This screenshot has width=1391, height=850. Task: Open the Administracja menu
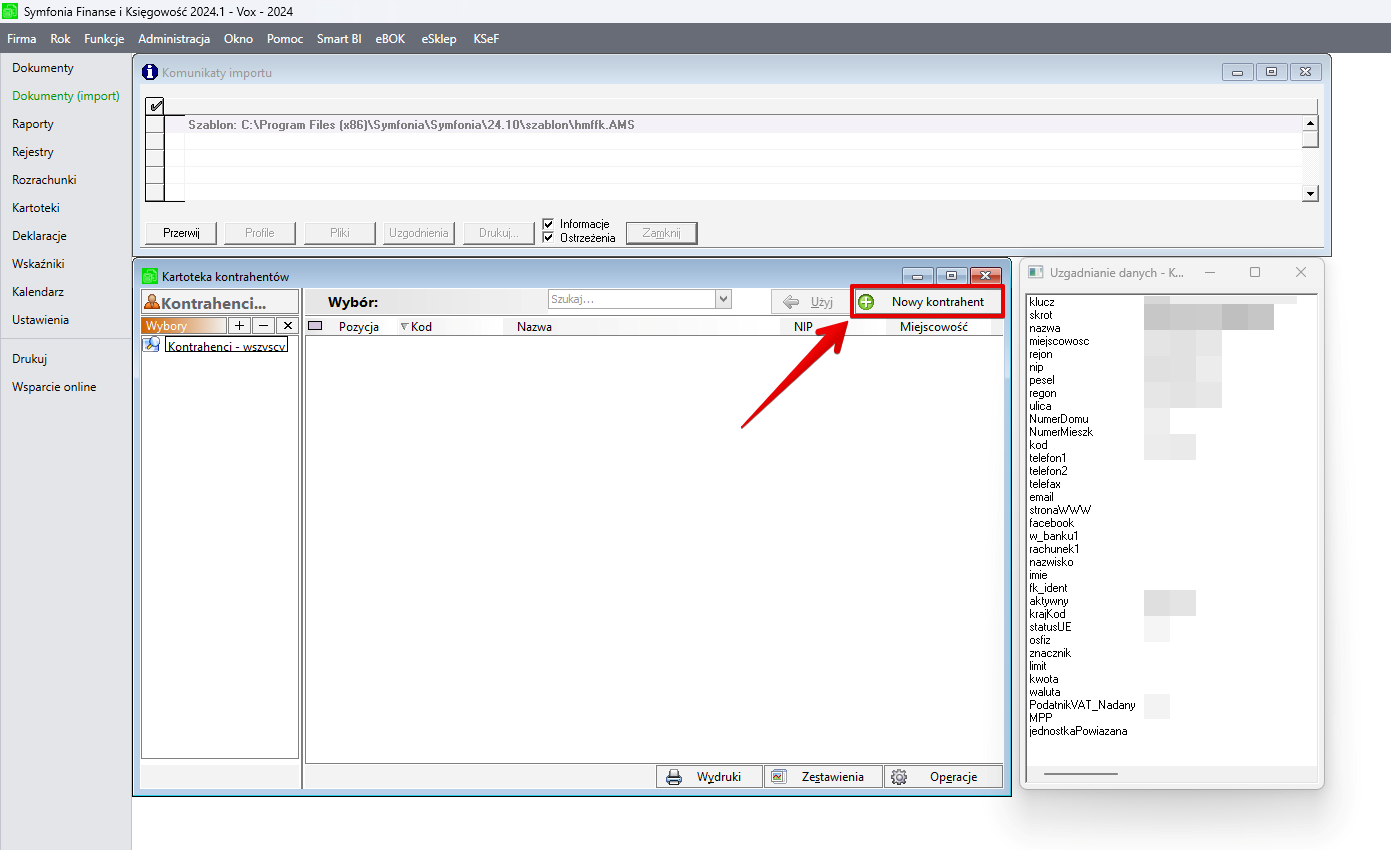(x=174, y=39)
